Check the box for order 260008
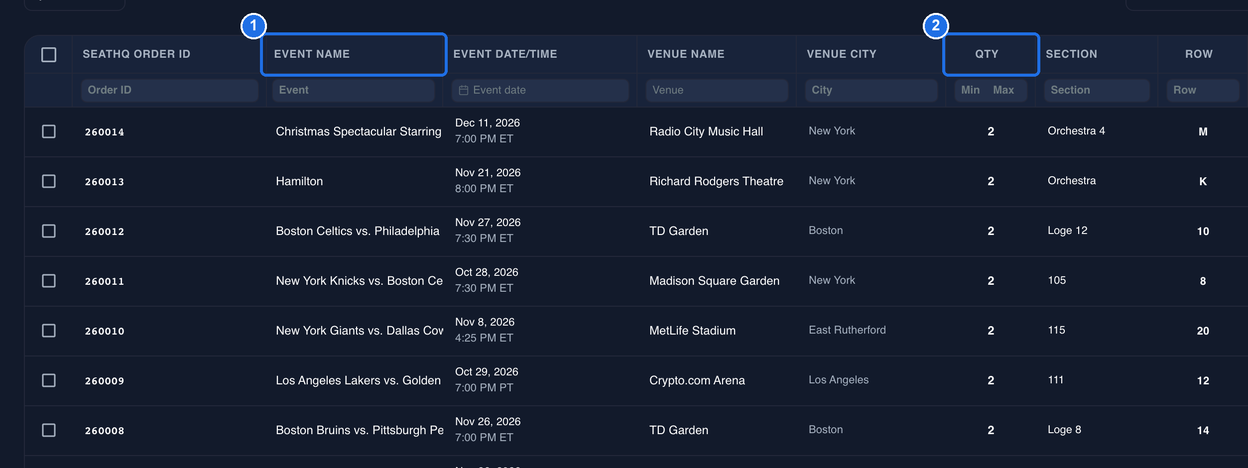The image size is (1248, 468). coord(49,430)
